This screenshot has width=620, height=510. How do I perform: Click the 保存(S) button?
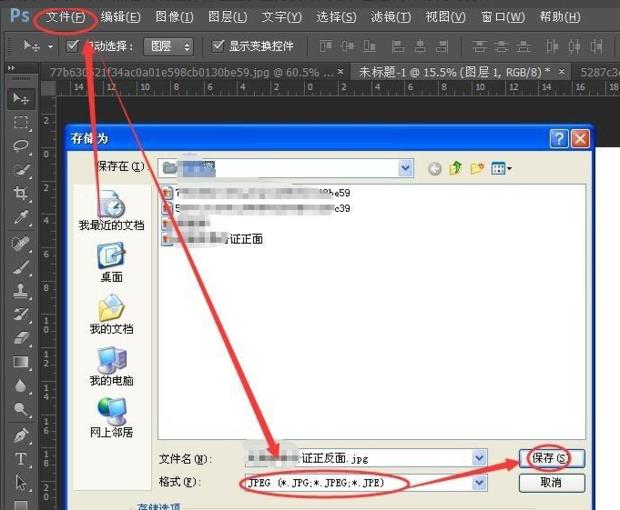coord(550,458)
